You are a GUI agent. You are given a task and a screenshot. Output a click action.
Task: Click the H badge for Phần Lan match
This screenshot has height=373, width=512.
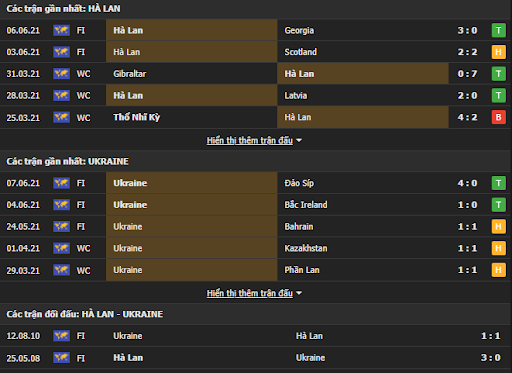[499, 270]
